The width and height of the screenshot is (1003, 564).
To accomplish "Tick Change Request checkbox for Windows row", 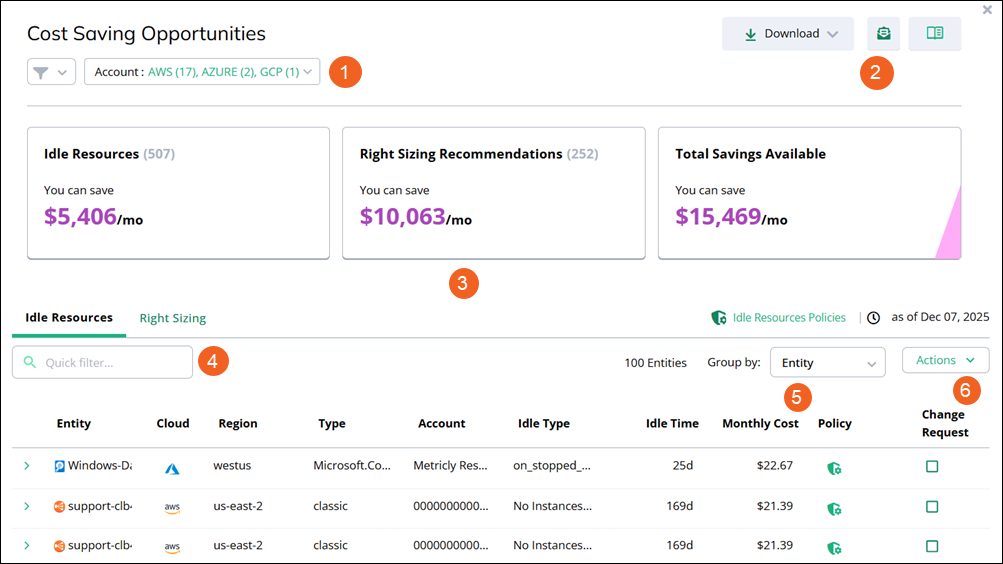I will coord(932,467).
